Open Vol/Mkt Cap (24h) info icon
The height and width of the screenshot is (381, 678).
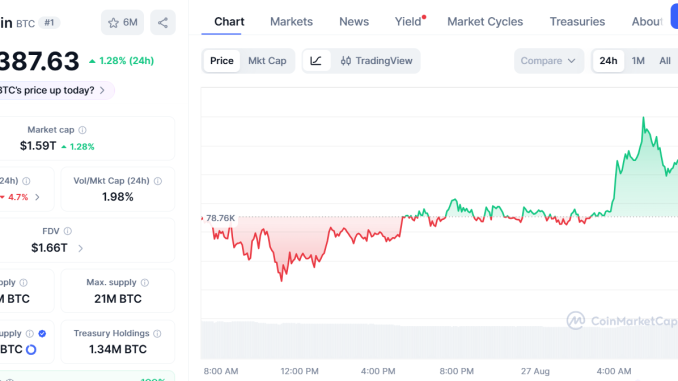[158, 181]
